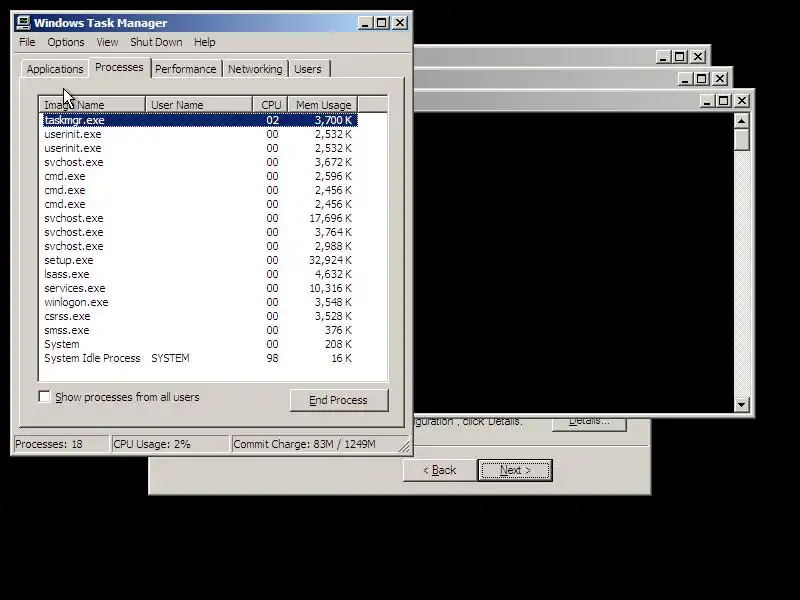Open the Shut Down menu
The width and height of the screenshot is (800, 600).
(x=156, y=42)
